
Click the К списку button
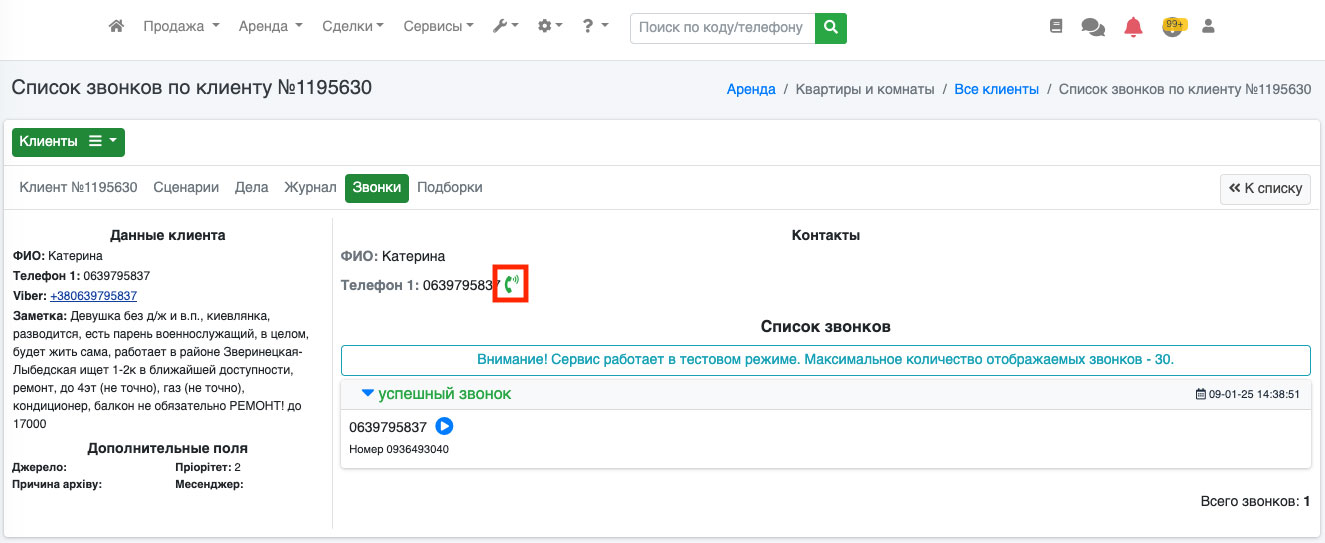pyautogui.click(x=1265, y=188)
